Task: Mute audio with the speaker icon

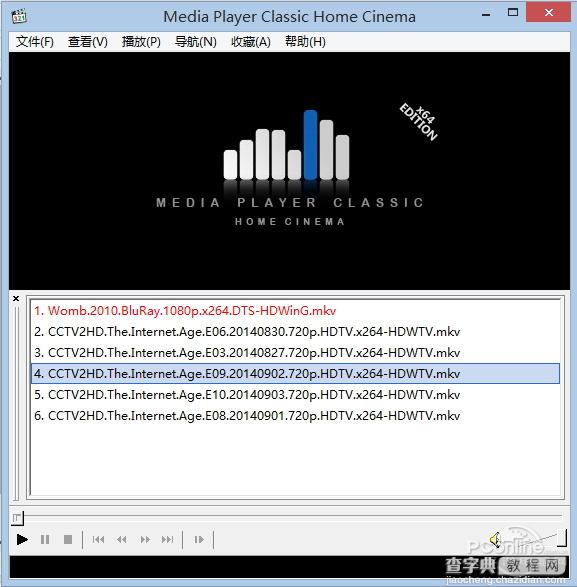Action: (496, 539)
